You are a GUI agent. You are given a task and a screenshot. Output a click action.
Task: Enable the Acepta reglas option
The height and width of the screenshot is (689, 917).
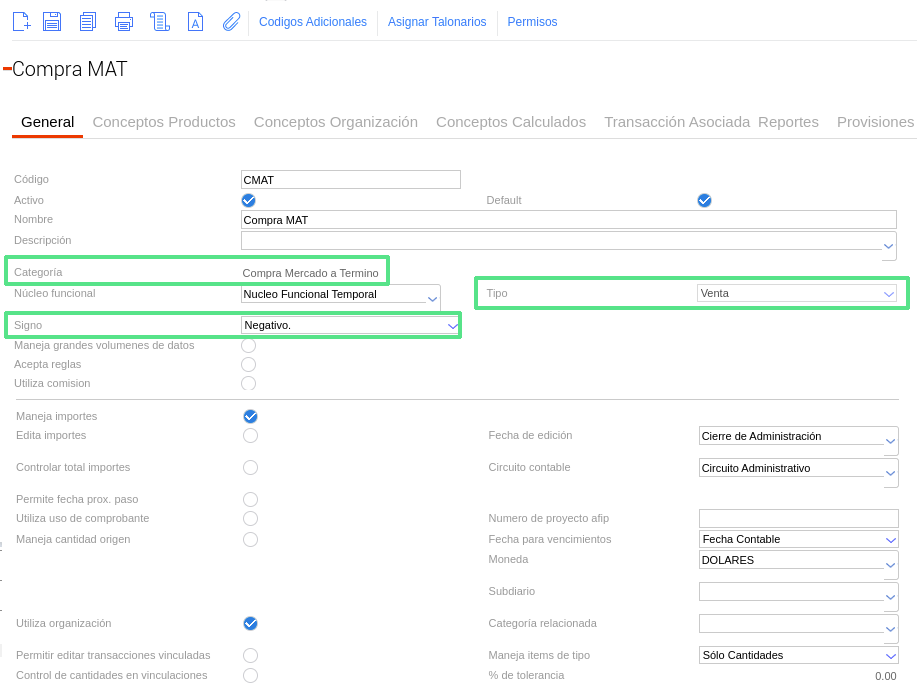[x=249, y=365]
